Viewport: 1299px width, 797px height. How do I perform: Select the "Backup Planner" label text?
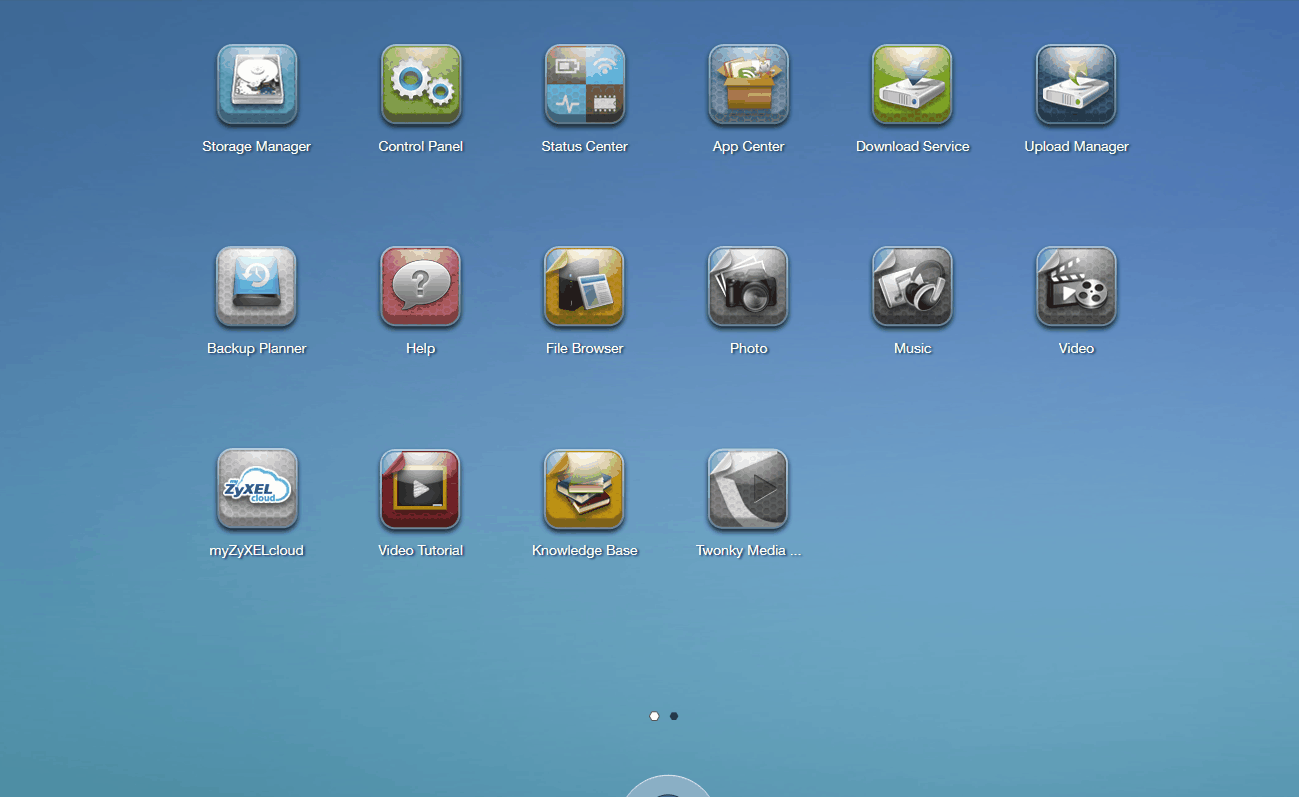point(257,349)
